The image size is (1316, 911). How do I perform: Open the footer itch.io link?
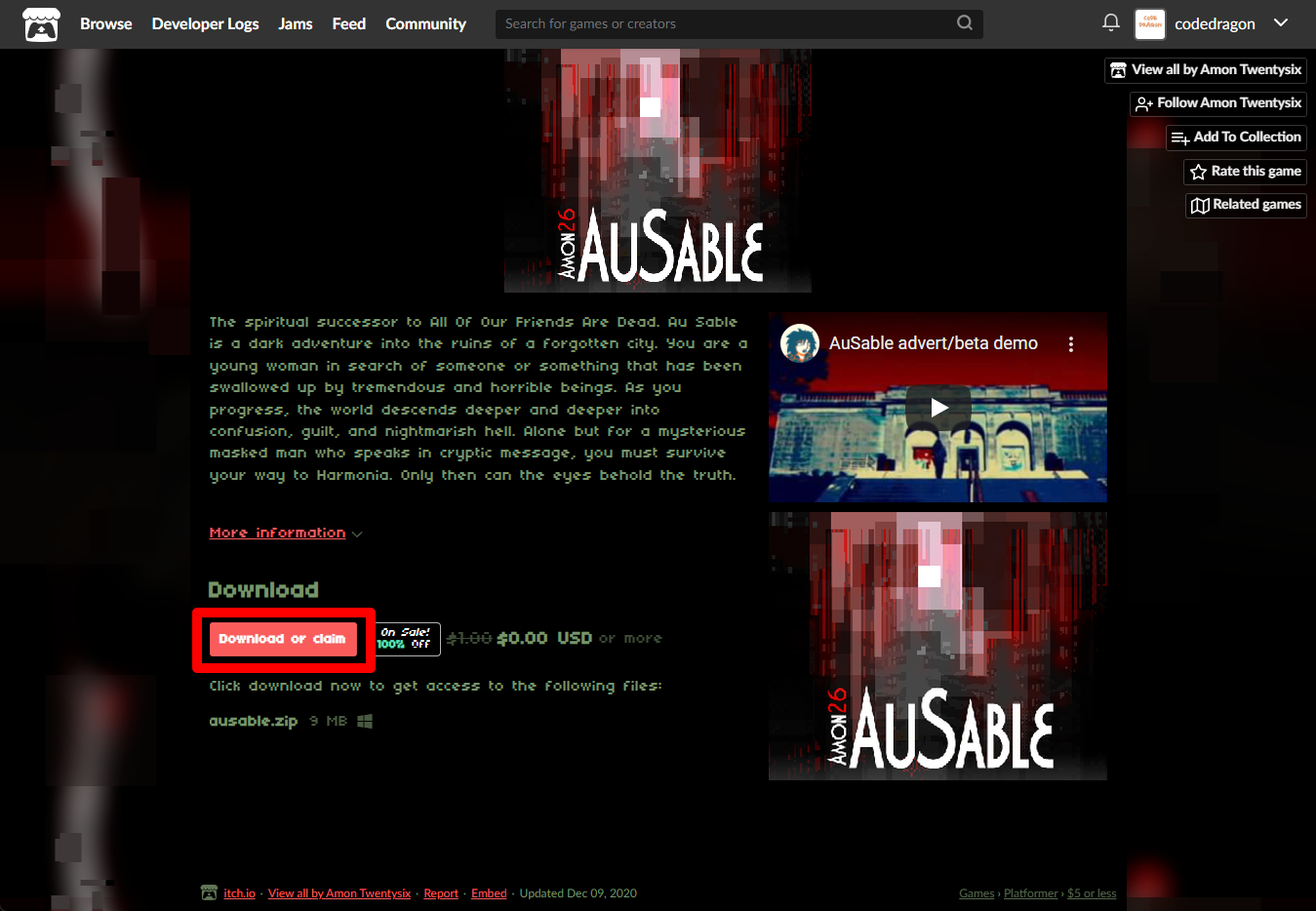coord(239,893)
